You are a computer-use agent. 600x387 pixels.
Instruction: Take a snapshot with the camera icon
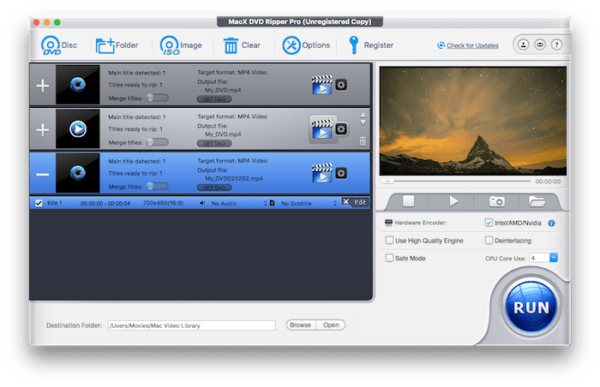pyautogui.click(x=497, y=201)
